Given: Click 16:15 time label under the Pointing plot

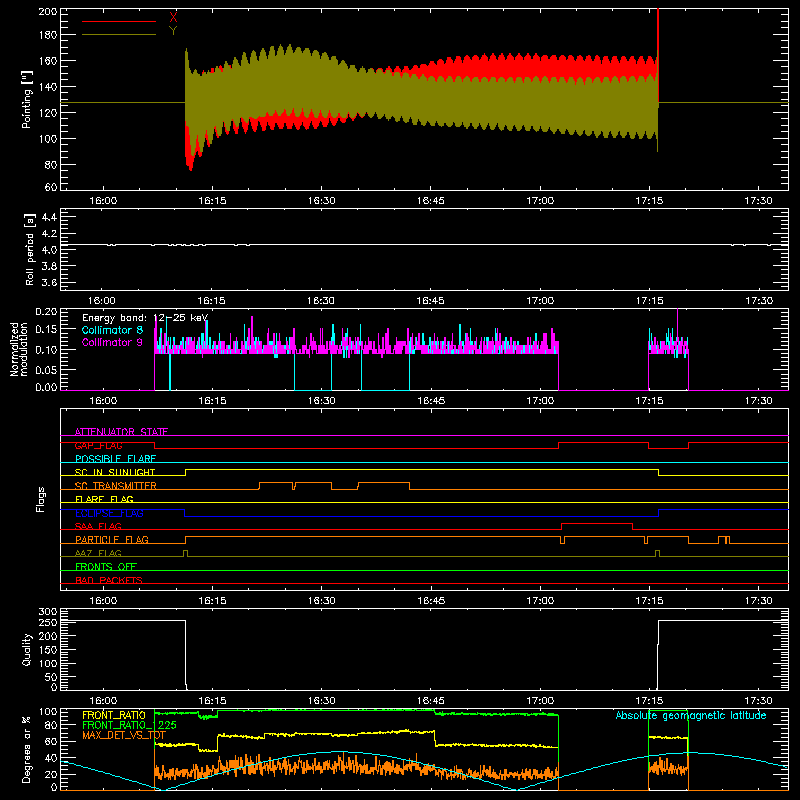Looking at the screenshot, I should [x=212, y=201].
